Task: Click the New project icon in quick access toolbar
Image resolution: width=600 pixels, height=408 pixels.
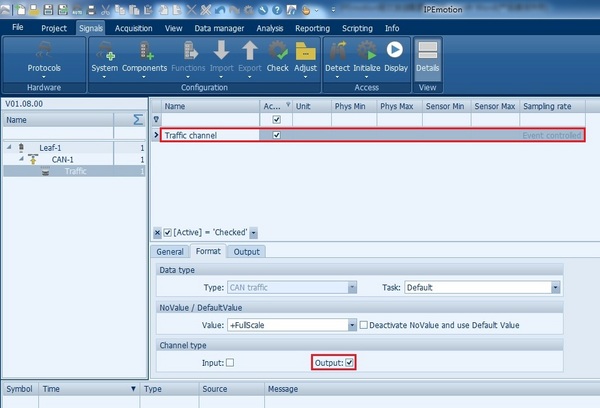Action: (x=21, y=10)
